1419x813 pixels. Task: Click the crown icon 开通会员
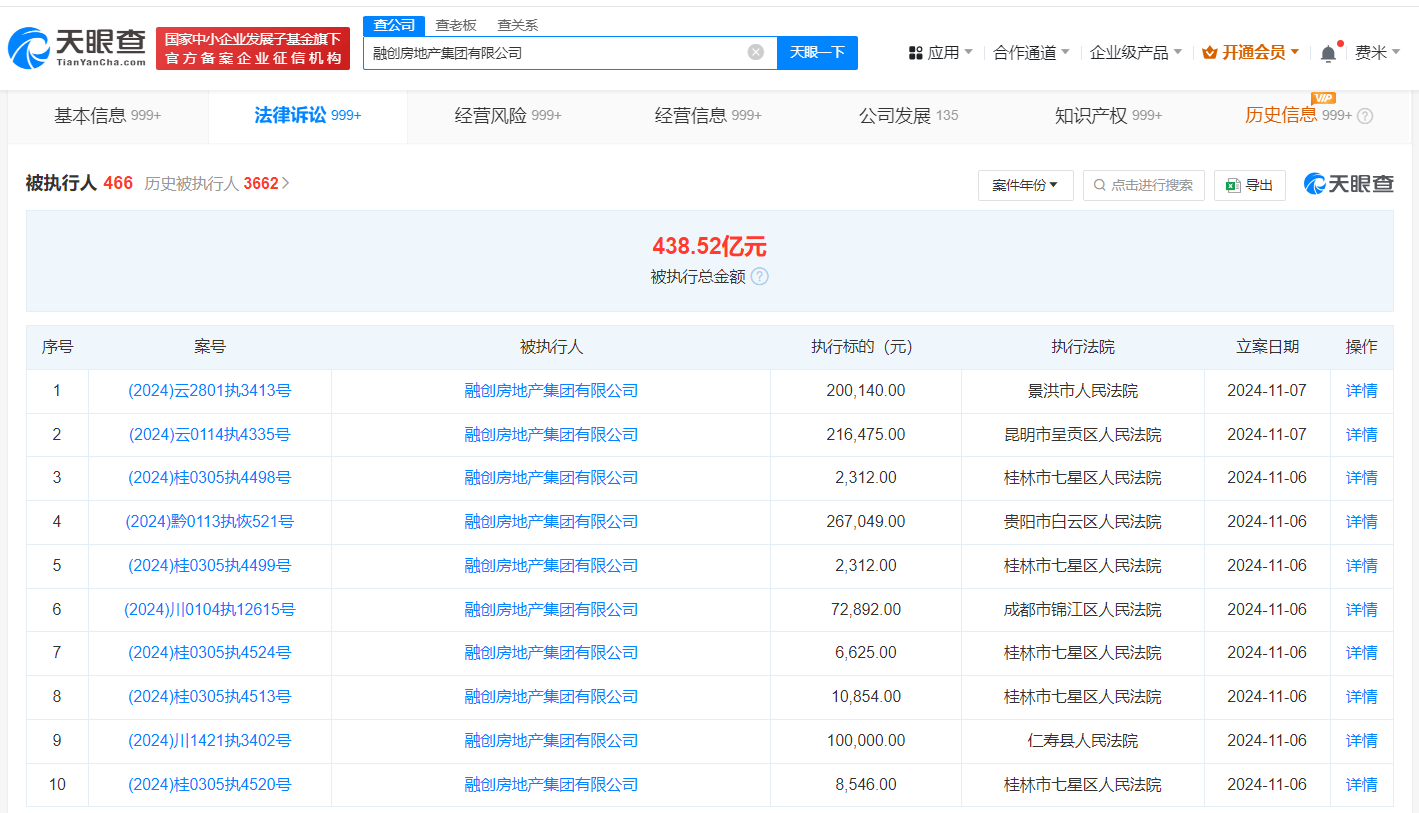pos(1209,53)
